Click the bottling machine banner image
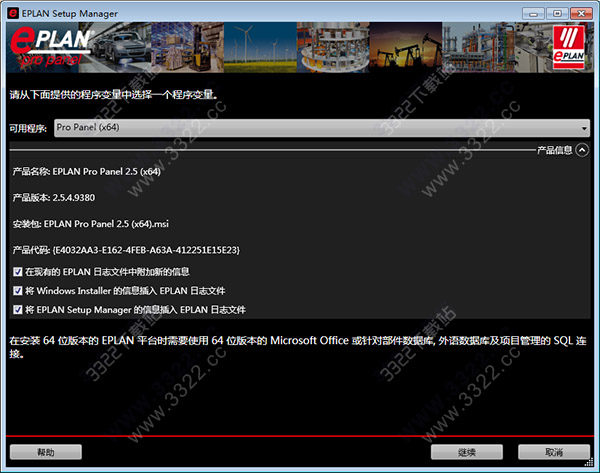The width and height of the screenshot is (600, 473). [333, 47]
